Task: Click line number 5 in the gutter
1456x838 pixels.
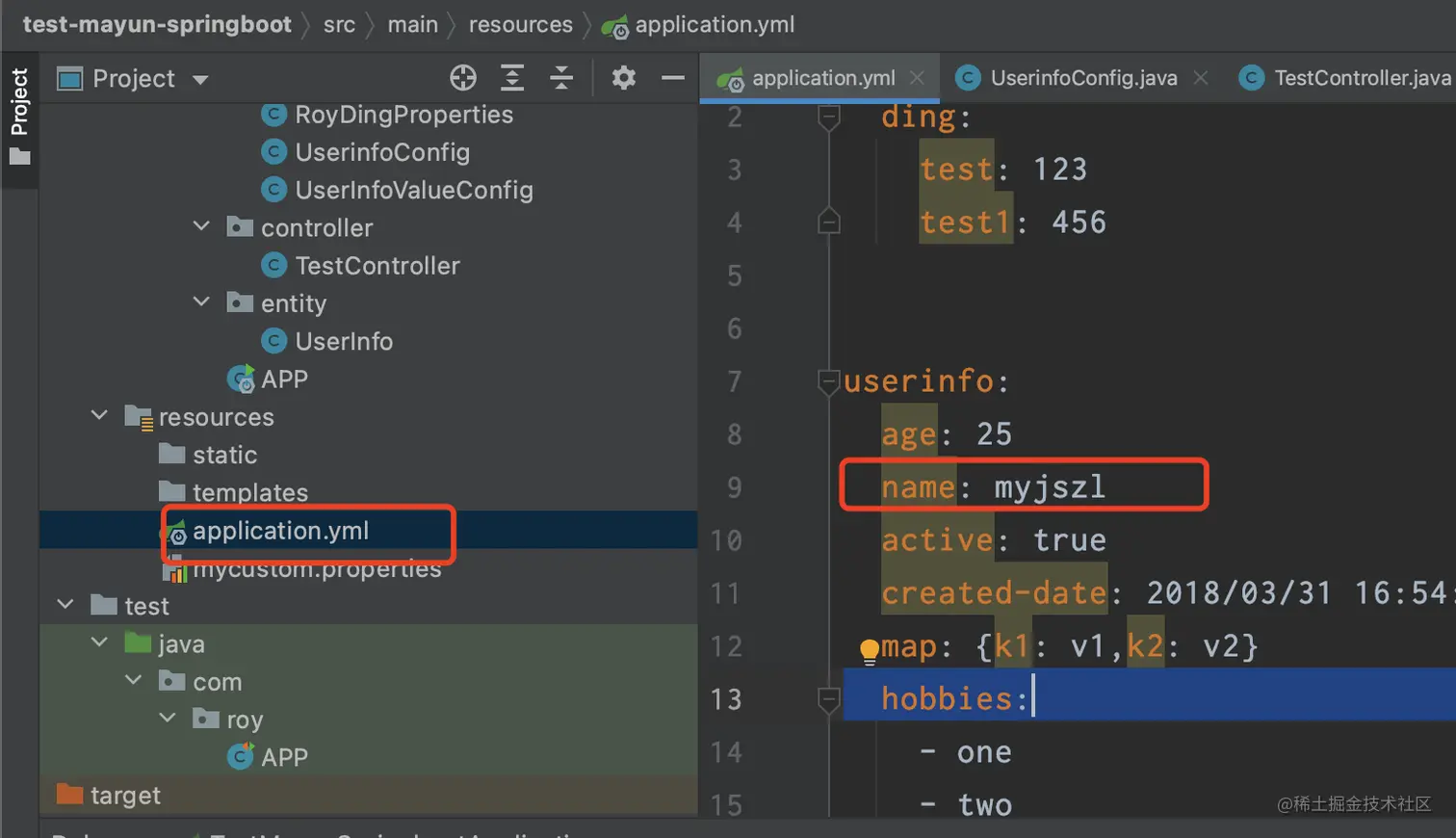Action: [734, 276]
